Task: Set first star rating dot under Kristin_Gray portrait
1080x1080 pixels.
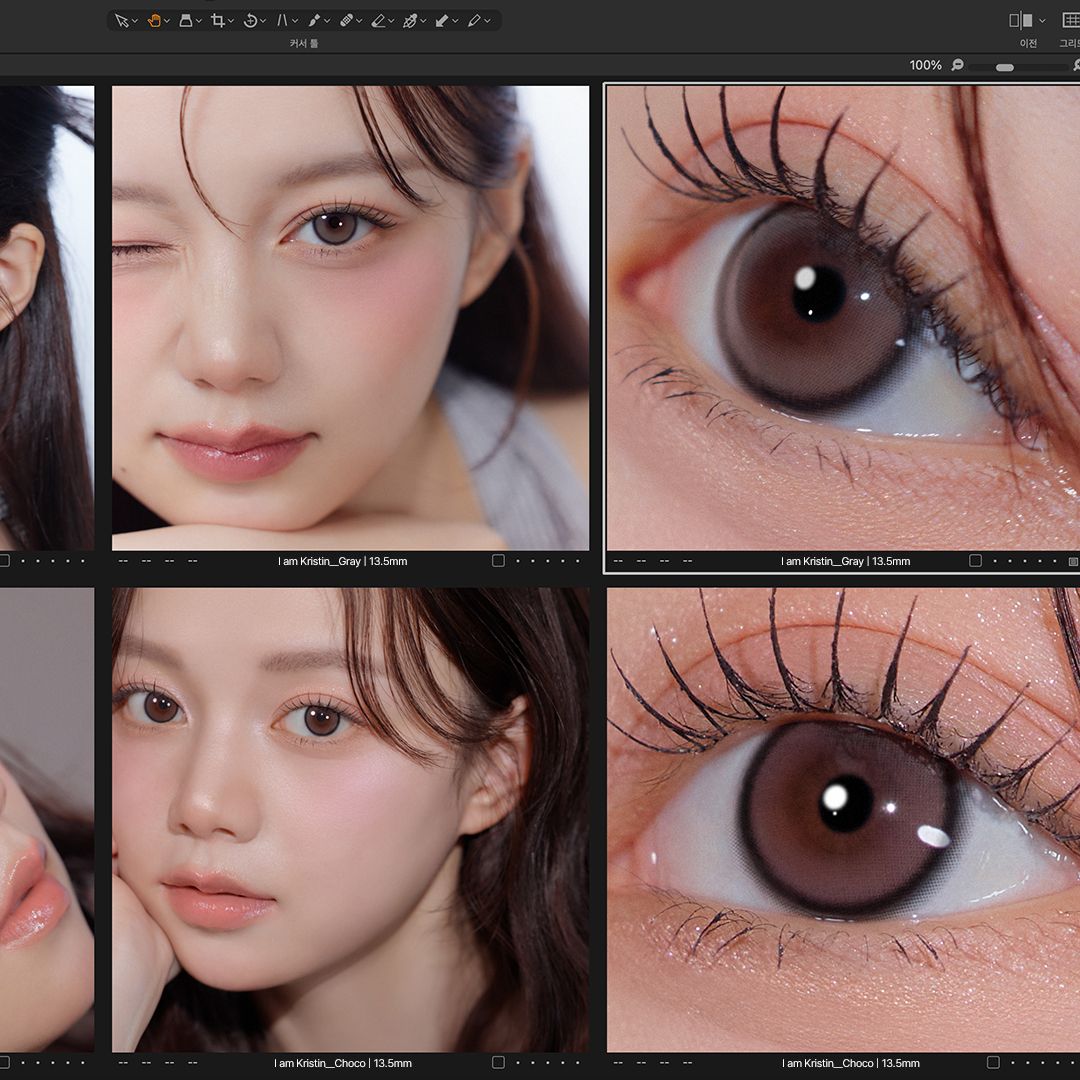Action: coord(518,561)
